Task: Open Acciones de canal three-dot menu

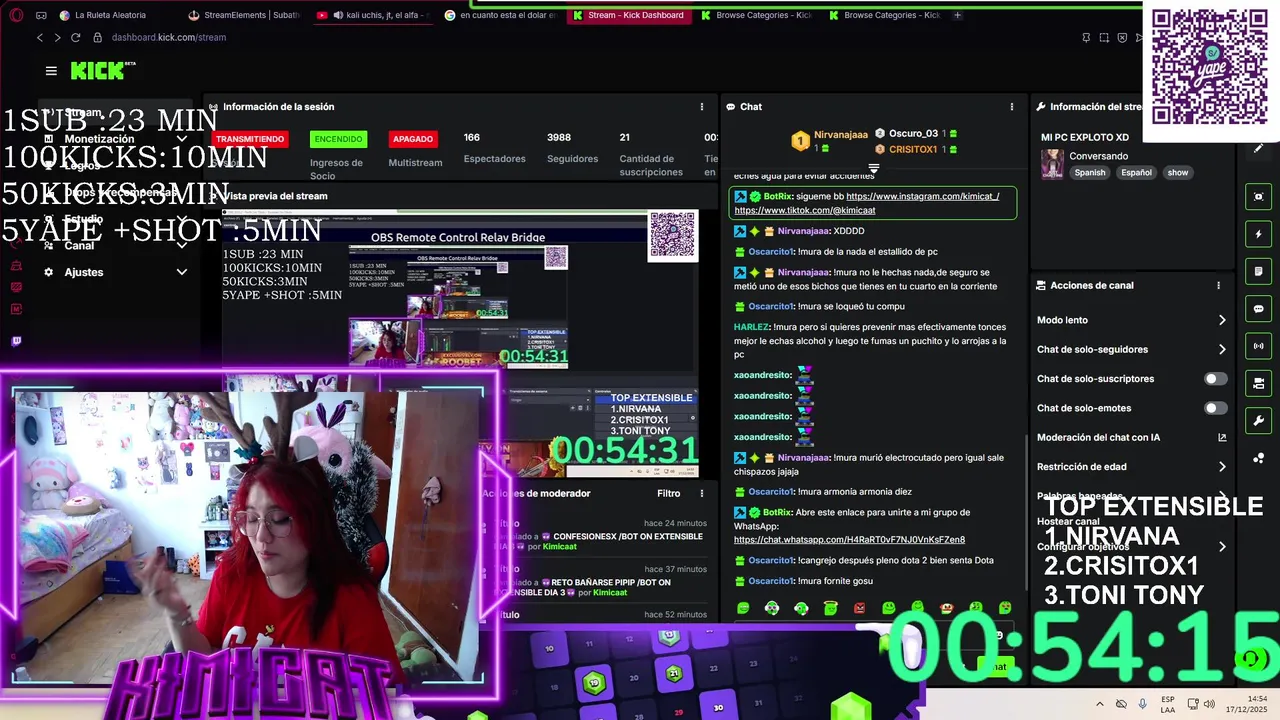Action: point(1218,286)
